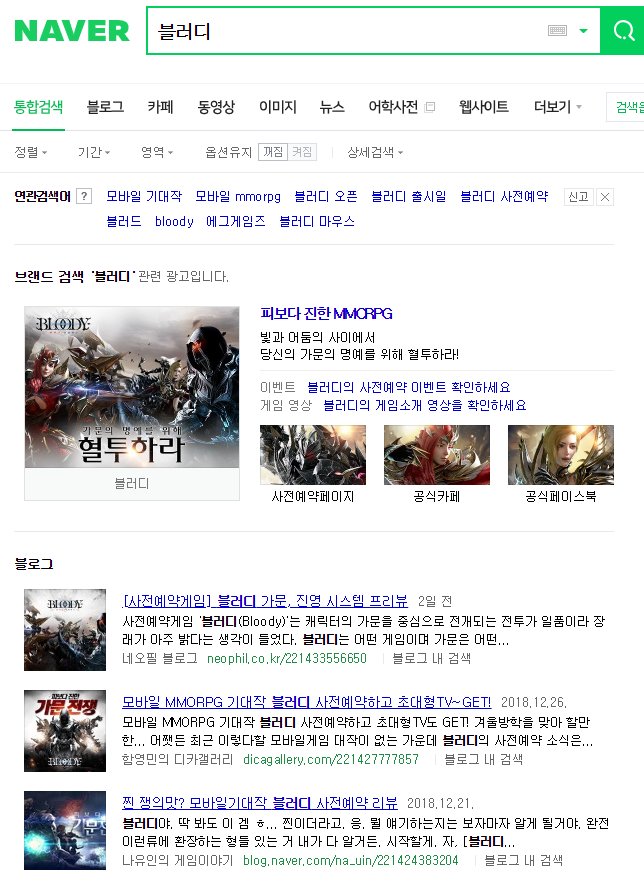Click the 신고 report button

pyautogui.click(x=578, y=197)
